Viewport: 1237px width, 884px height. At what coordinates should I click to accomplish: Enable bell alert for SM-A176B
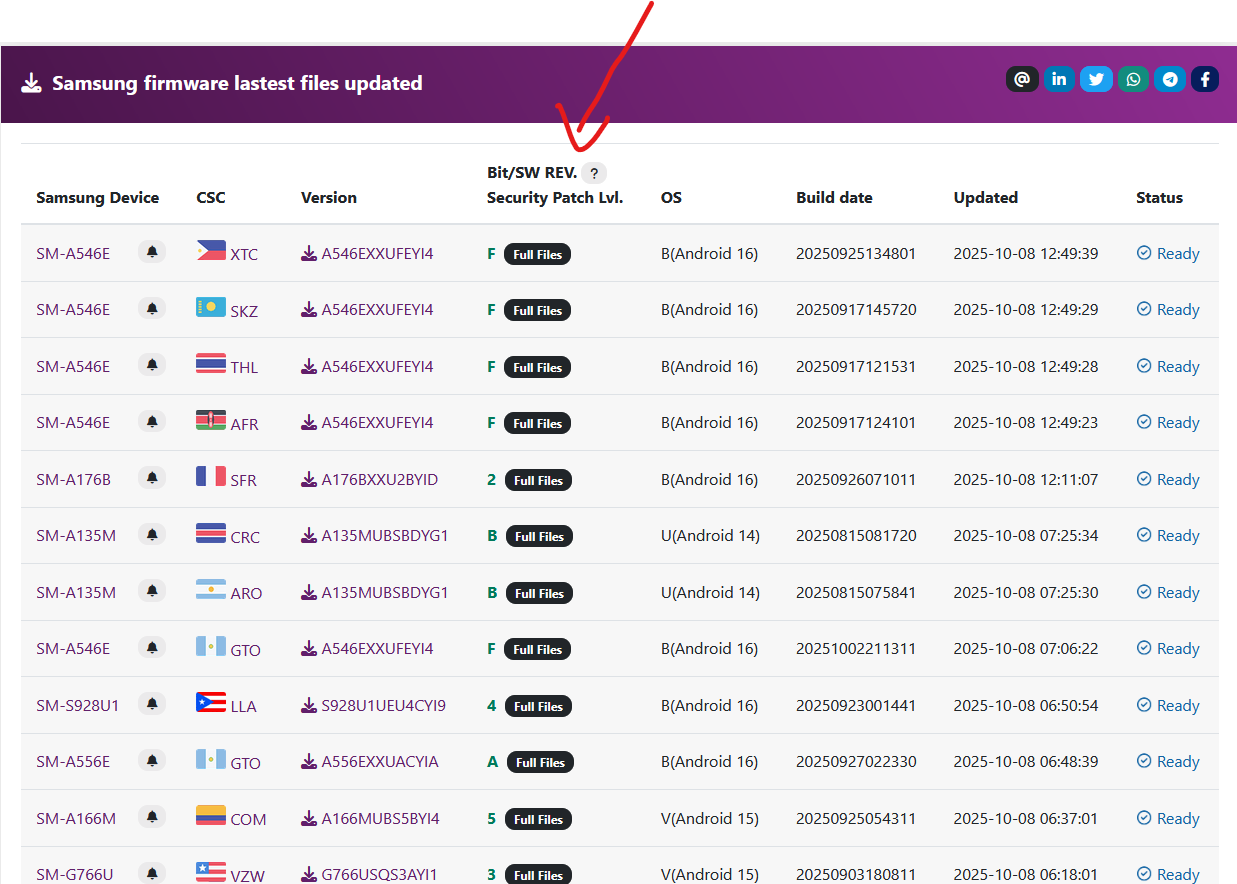[152, 479]
